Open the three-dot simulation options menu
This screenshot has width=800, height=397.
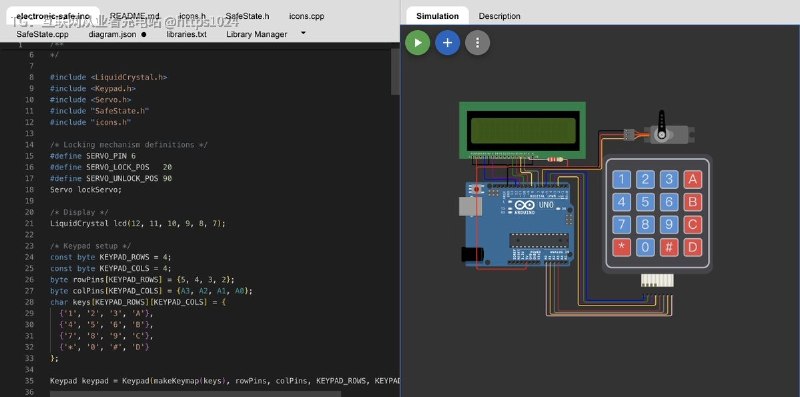pos(478,43)
